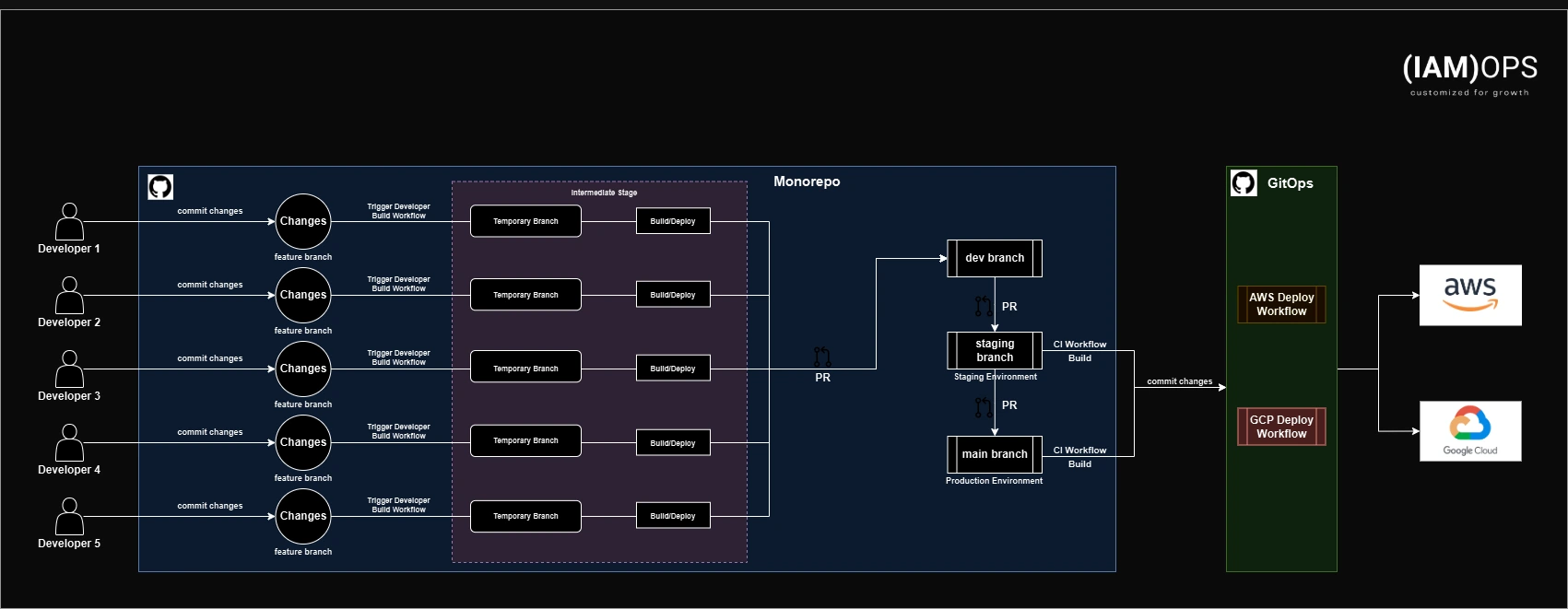Click the Developer 3 person icon
The width and height of the screenshot is (1568, 609).
(69, 369)
